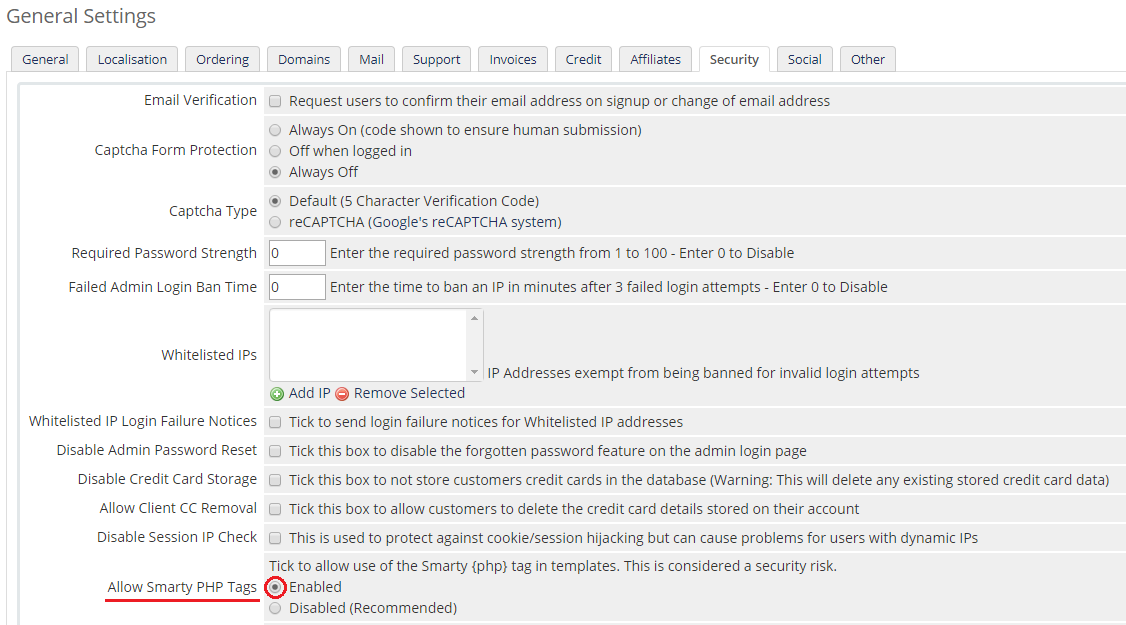This screenshot has height=625, width=1126.
Task: Click the Failed Admin Login Ban Time field
Action: click(297, 287)
